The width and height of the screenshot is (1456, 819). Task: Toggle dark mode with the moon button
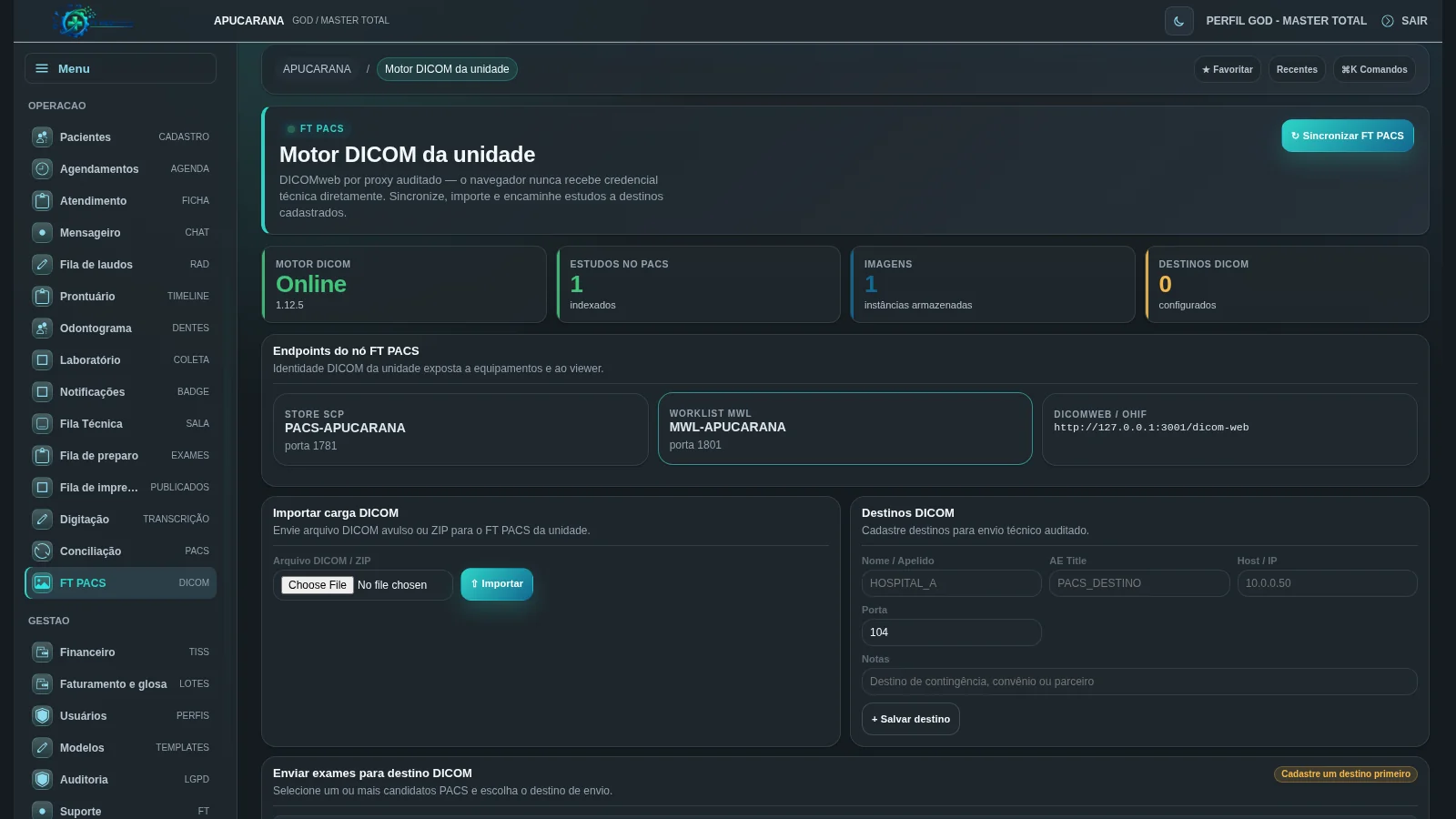[x=1178, y=21]
